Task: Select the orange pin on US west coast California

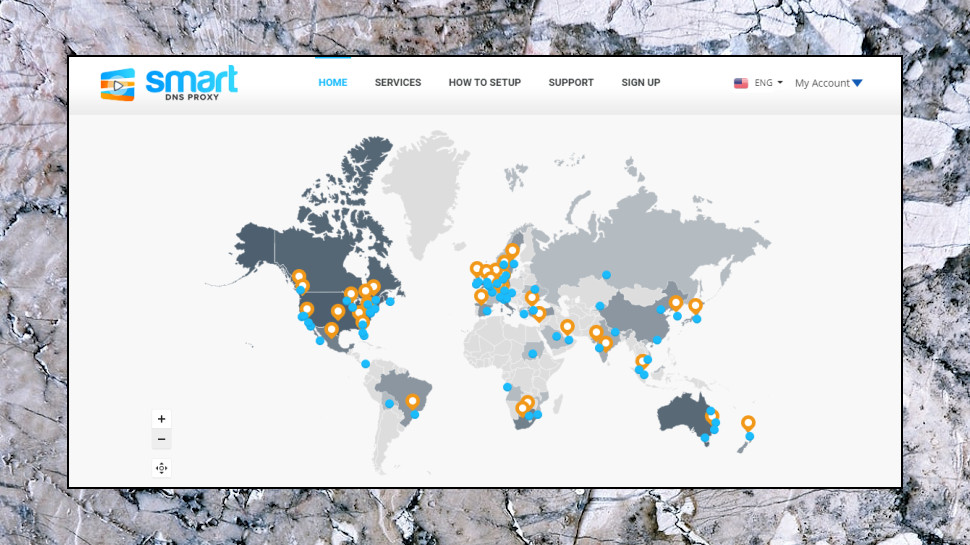Action: (307, 309)
